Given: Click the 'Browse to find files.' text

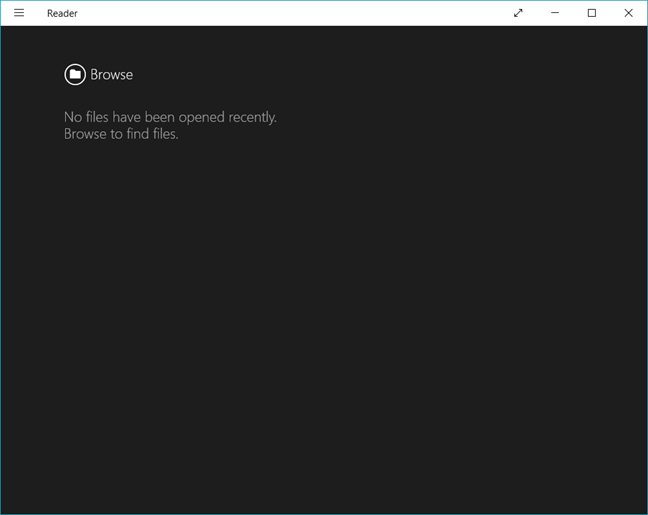Looking at the screenshot, I should [x=121, y=134].
